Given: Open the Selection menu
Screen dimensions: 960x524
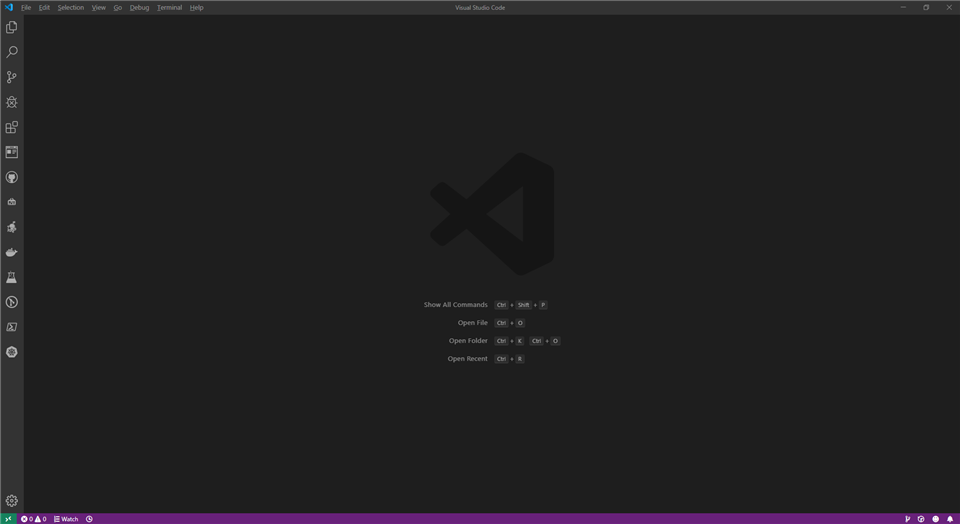Looking at the screenshot, I should (x=70, y=7).
